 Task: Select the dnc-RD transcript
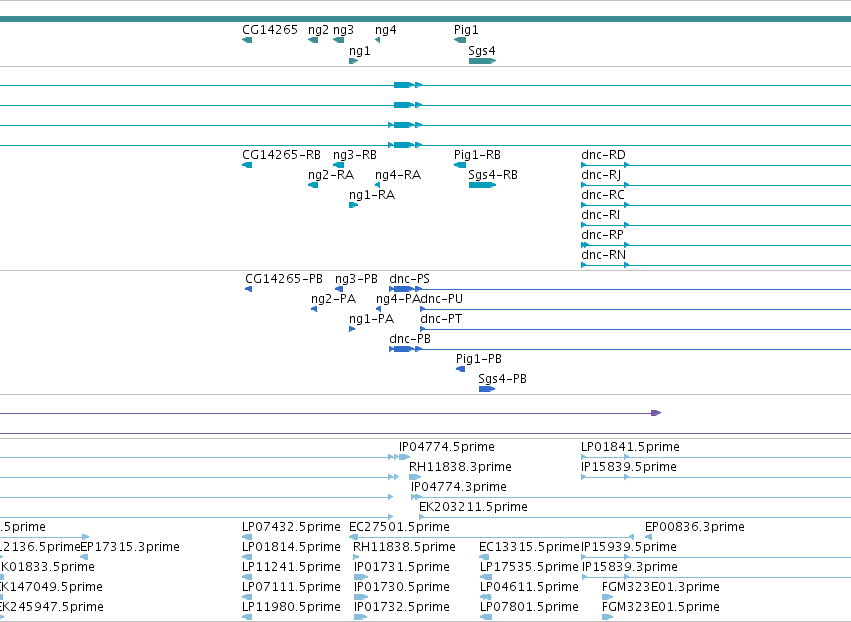pos(603,155)
